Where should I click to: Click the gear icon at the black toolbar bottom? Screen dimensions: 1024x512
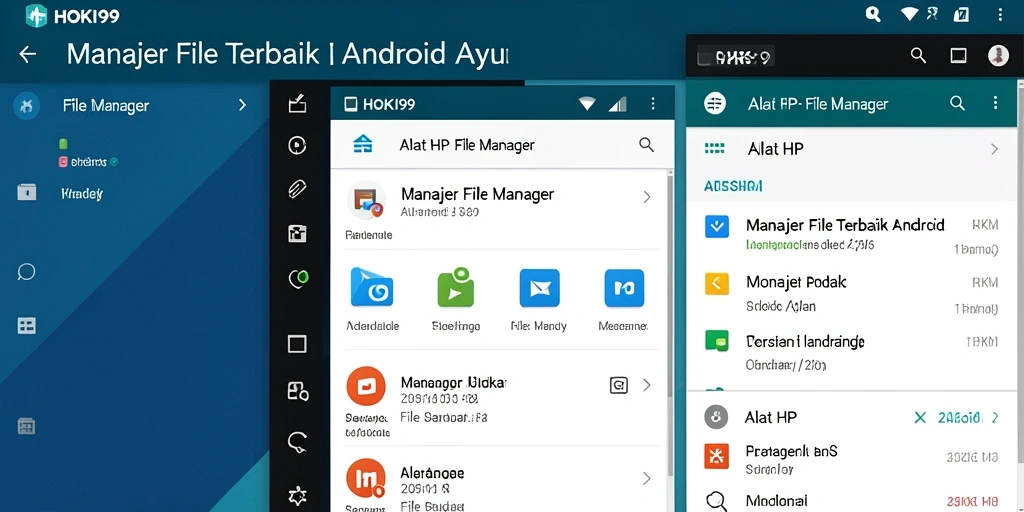(x=297, y=495)
